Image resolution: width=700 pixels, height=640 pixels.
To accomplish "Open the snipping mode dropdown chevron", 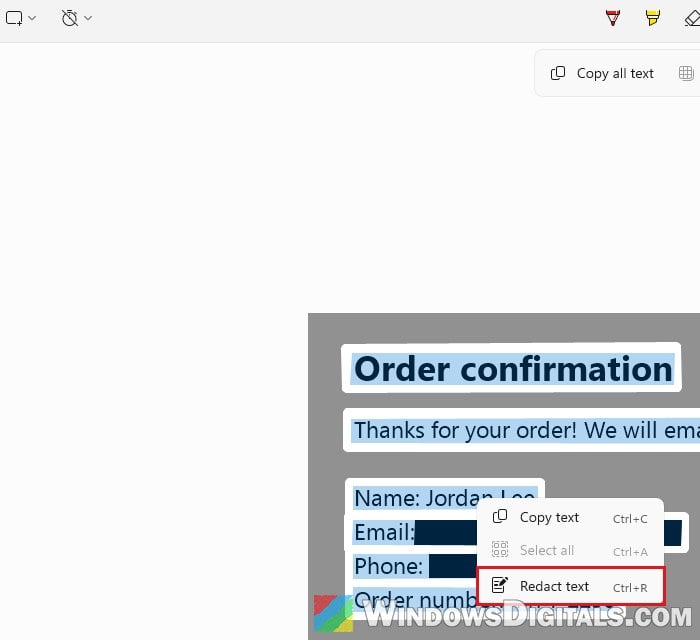I will [x=32, y=18].
